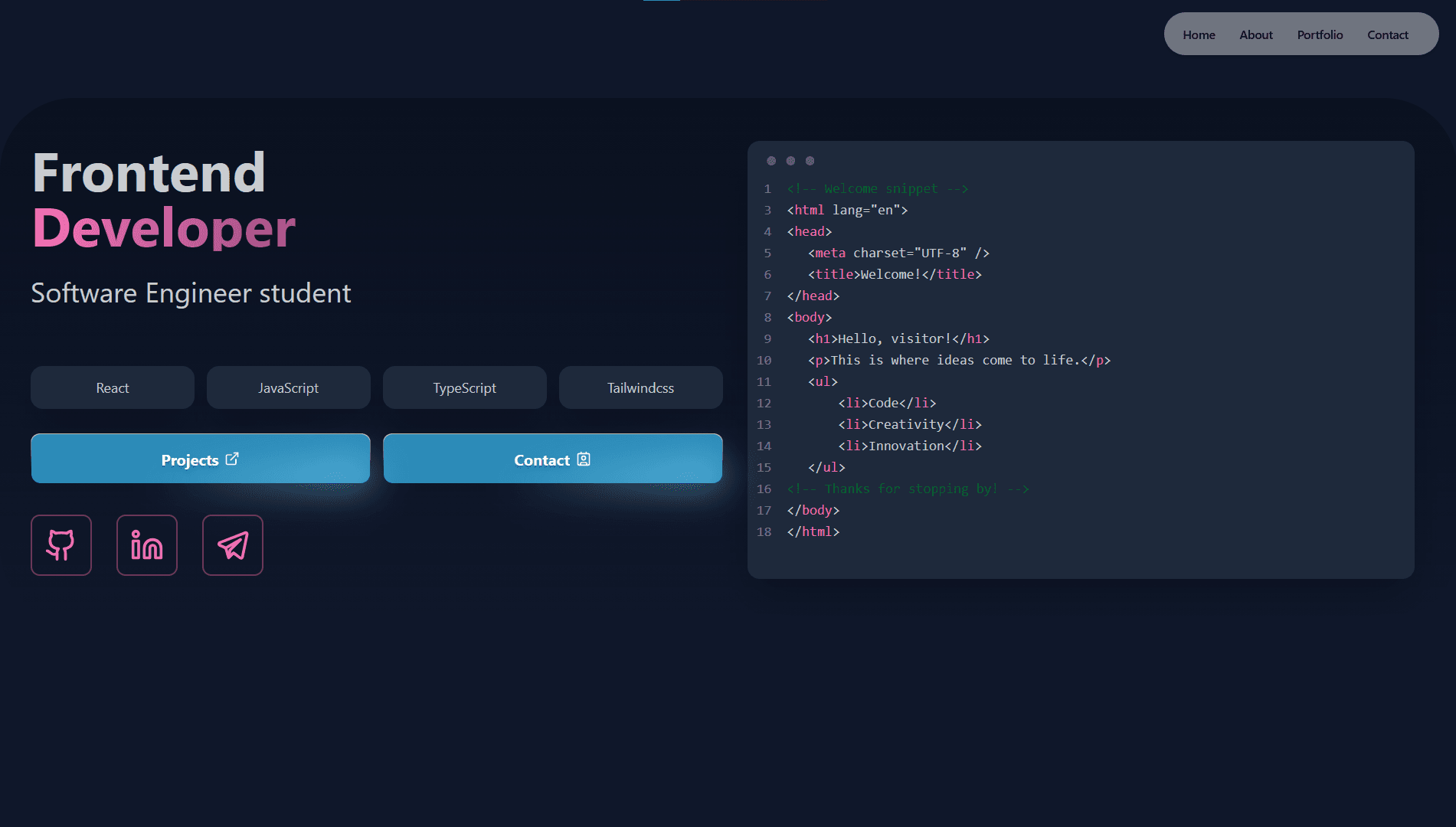This screenshot has height=827, width=1456.
Task: Click the first dot in code window header
Action: pos(771,161)
